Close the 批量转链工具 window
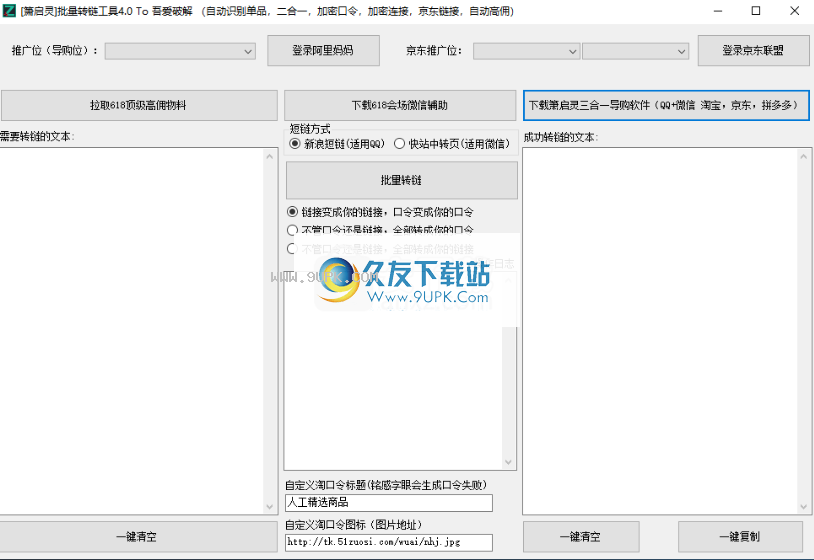The image size is (814, 560). tap(794, 11)
